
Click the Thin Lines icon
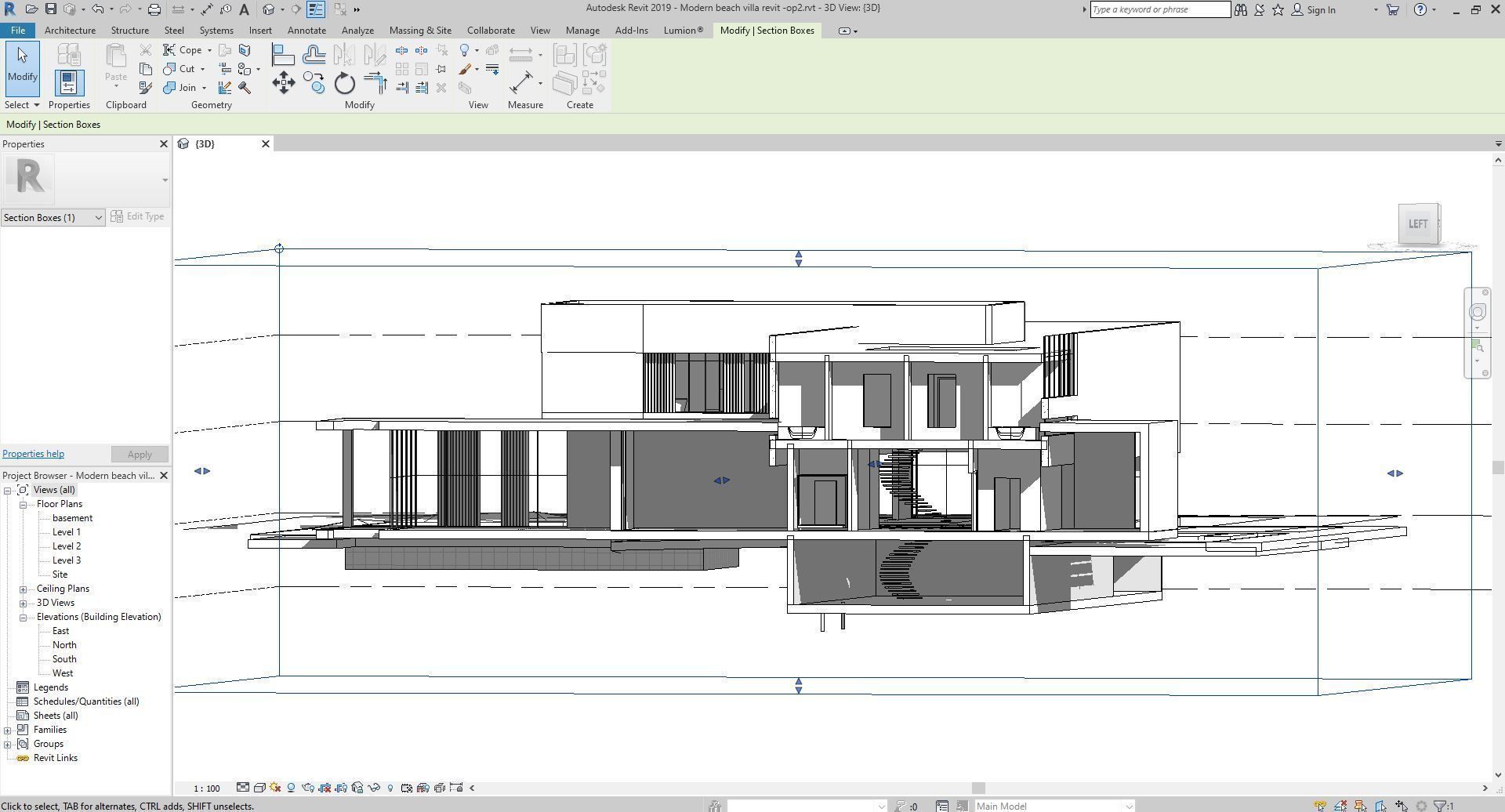pos(316,9)
